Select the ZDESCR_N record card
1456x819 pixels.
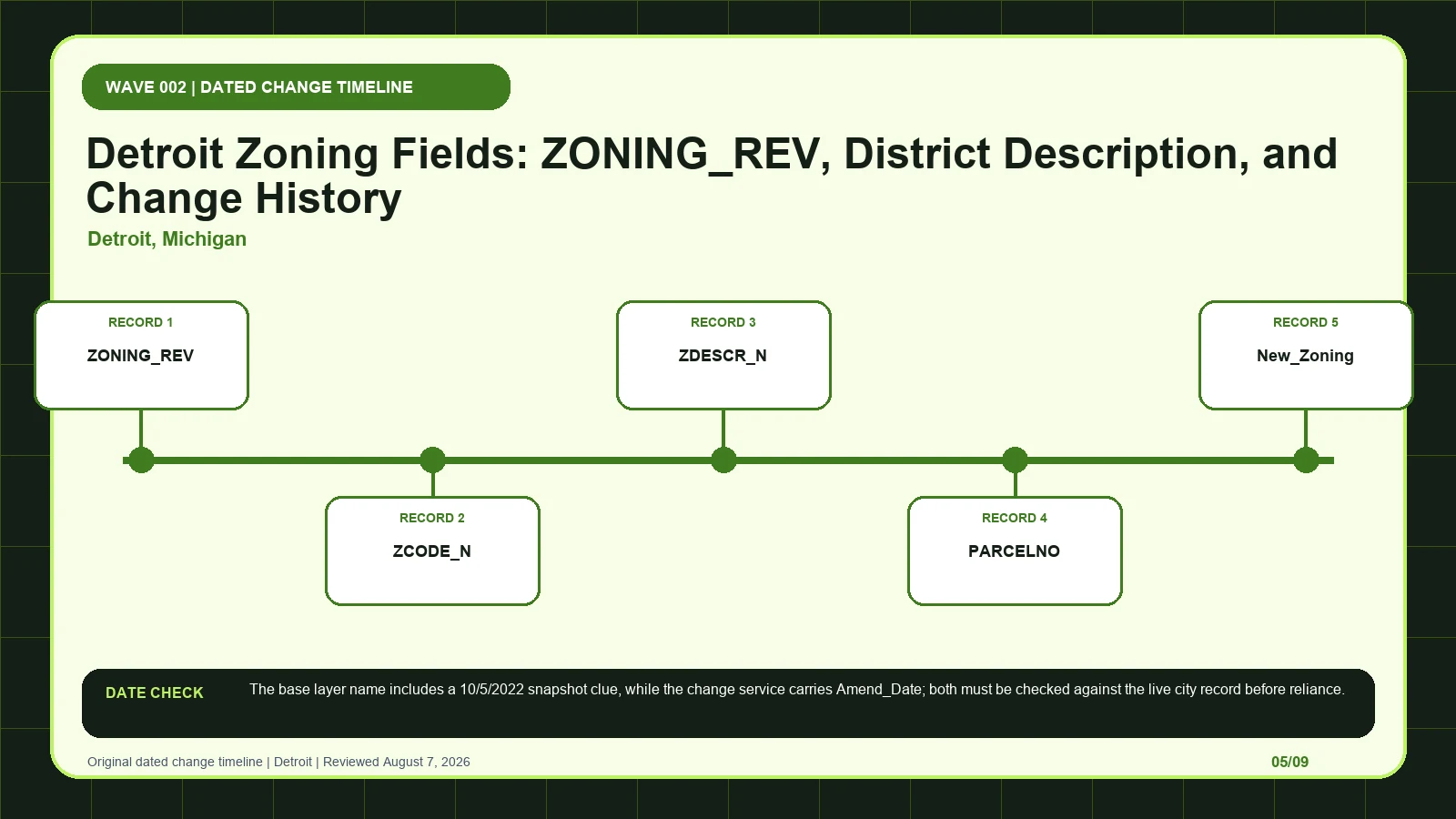pos(723,355)
